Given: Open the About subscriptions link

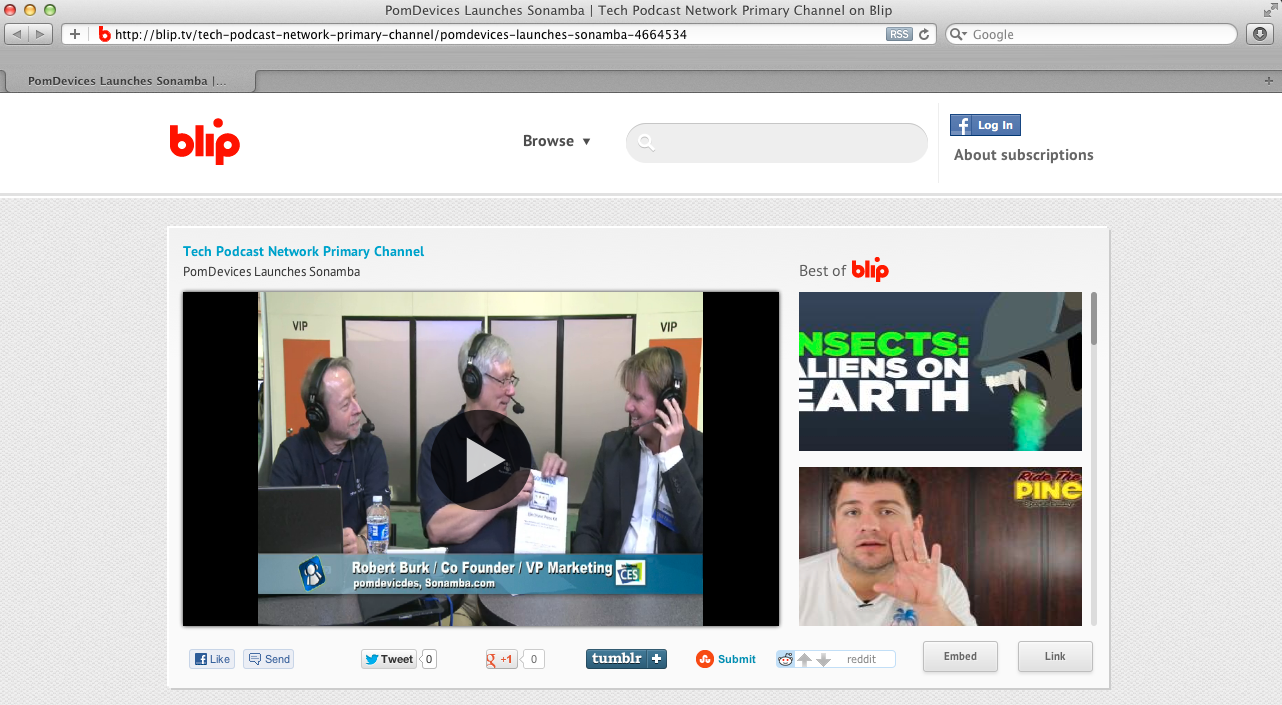Looking at the screenshot, I should tap(1023, 155).
